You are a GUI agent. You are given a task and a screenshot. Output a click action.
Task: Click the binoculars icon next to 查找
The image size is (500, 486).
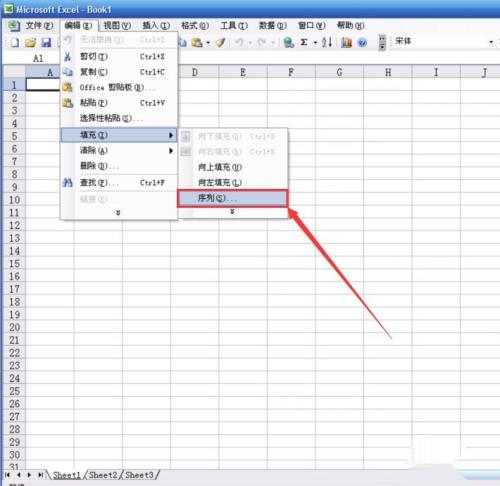[68, 182]
